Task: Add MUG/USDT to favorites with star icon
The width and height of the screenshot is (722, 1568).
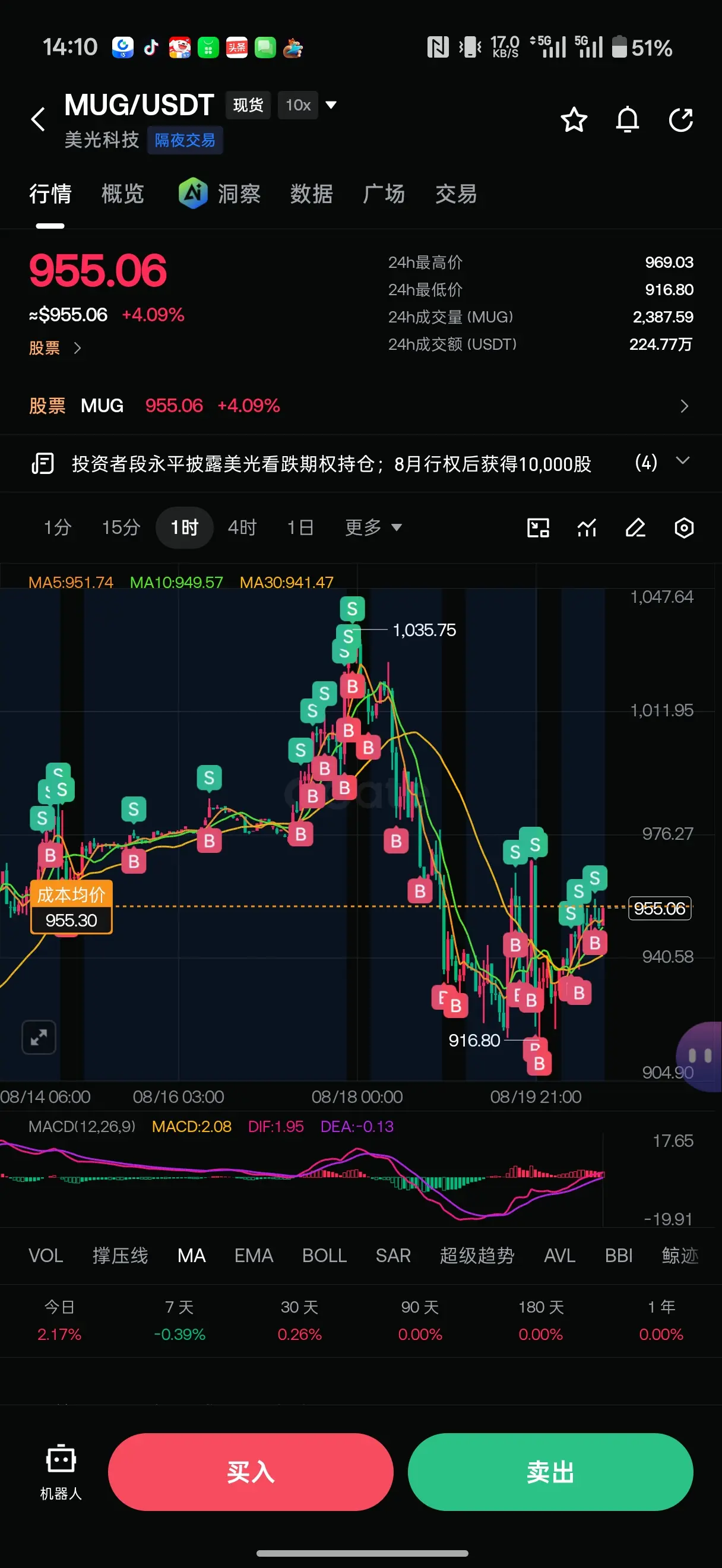Action: tap(574, 120)
